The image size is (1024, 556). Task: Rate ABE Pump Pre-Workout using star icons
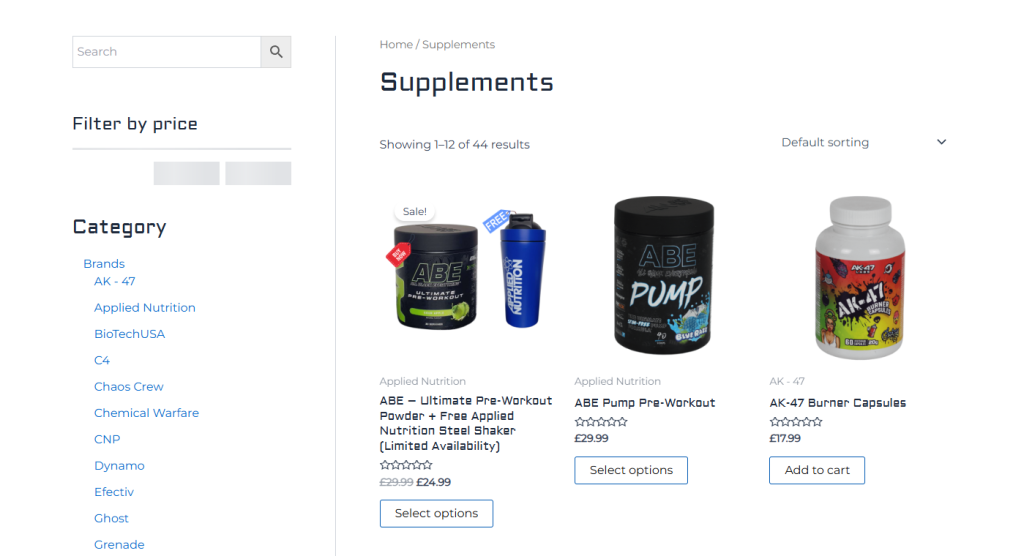coord(601,422)
